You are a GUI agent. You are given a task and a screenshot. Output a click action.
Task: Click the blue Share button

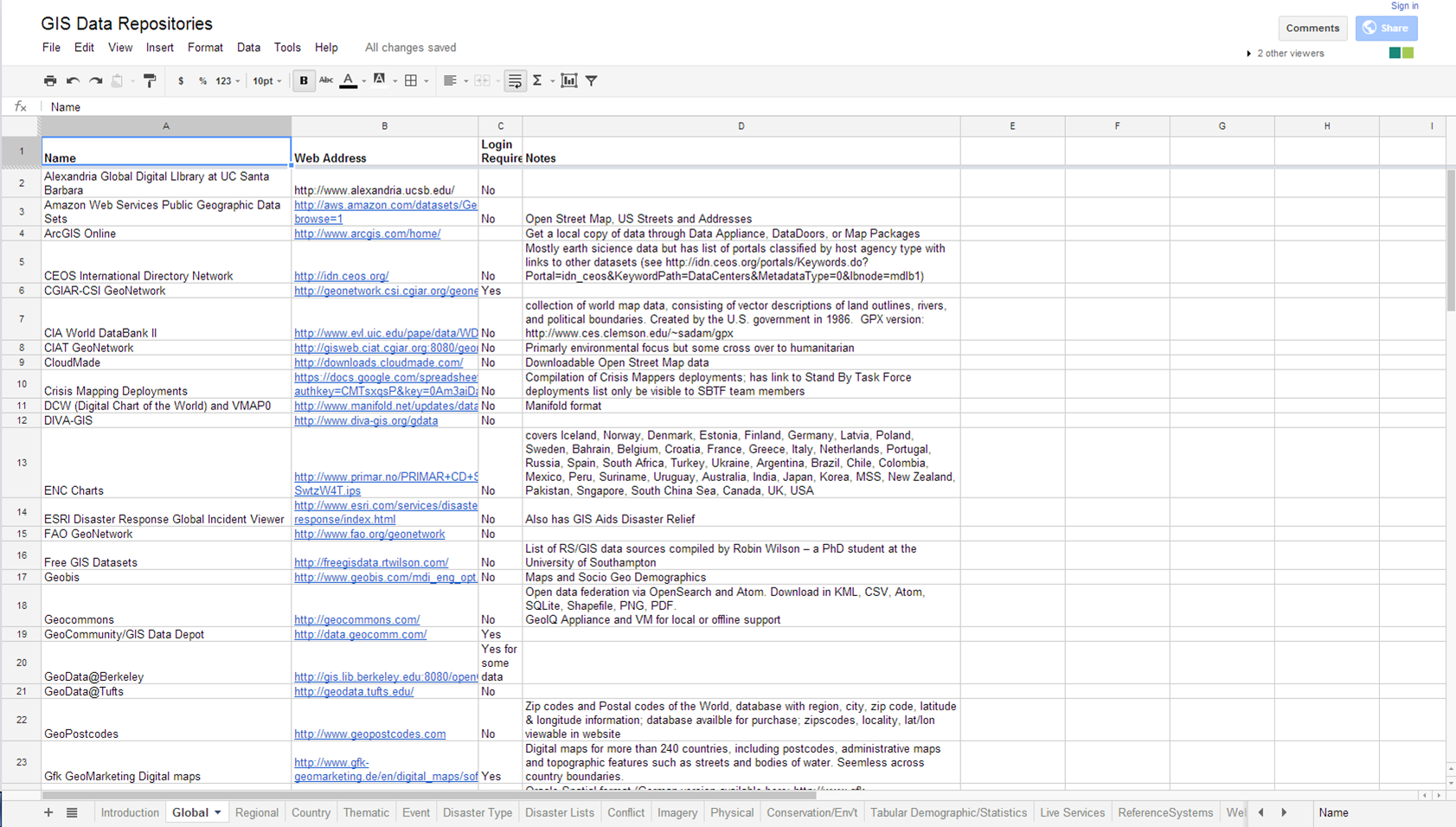[x=1386, y=28]
